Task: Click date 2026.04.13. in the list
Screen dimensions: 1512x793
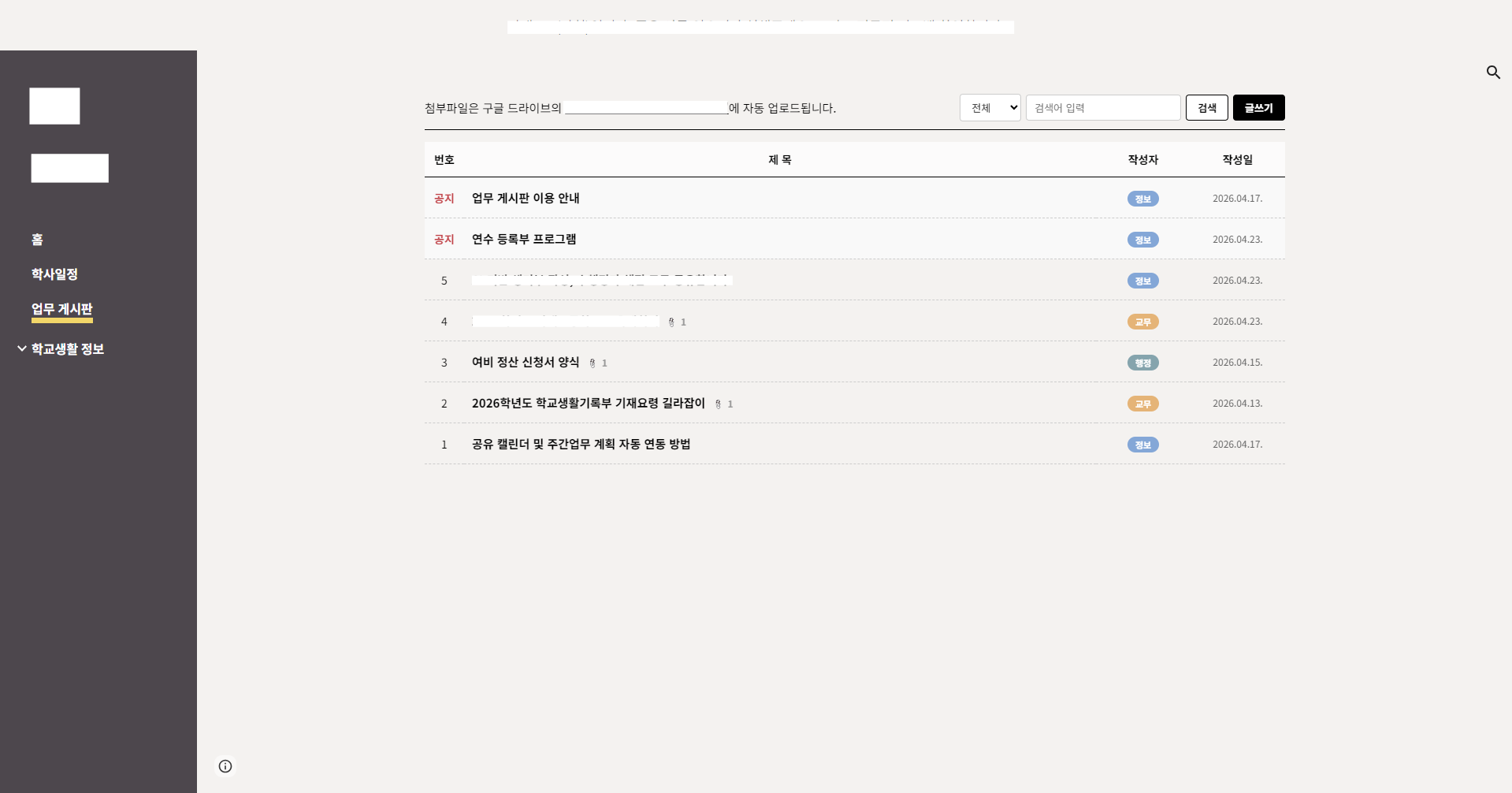Action: [x=1238, y=404]
